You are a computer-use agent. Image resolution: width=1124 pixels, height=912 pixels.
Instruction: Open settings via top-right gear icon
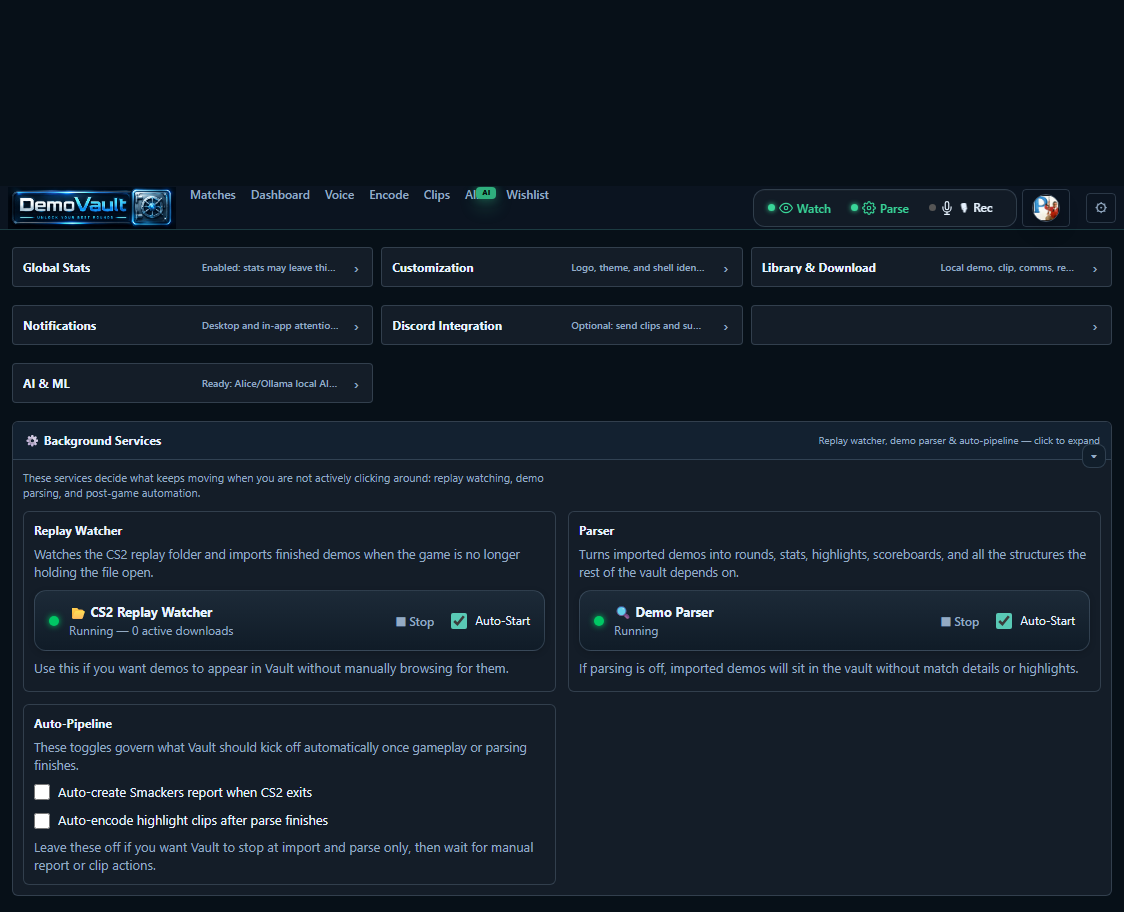(x=1101, y=208)
